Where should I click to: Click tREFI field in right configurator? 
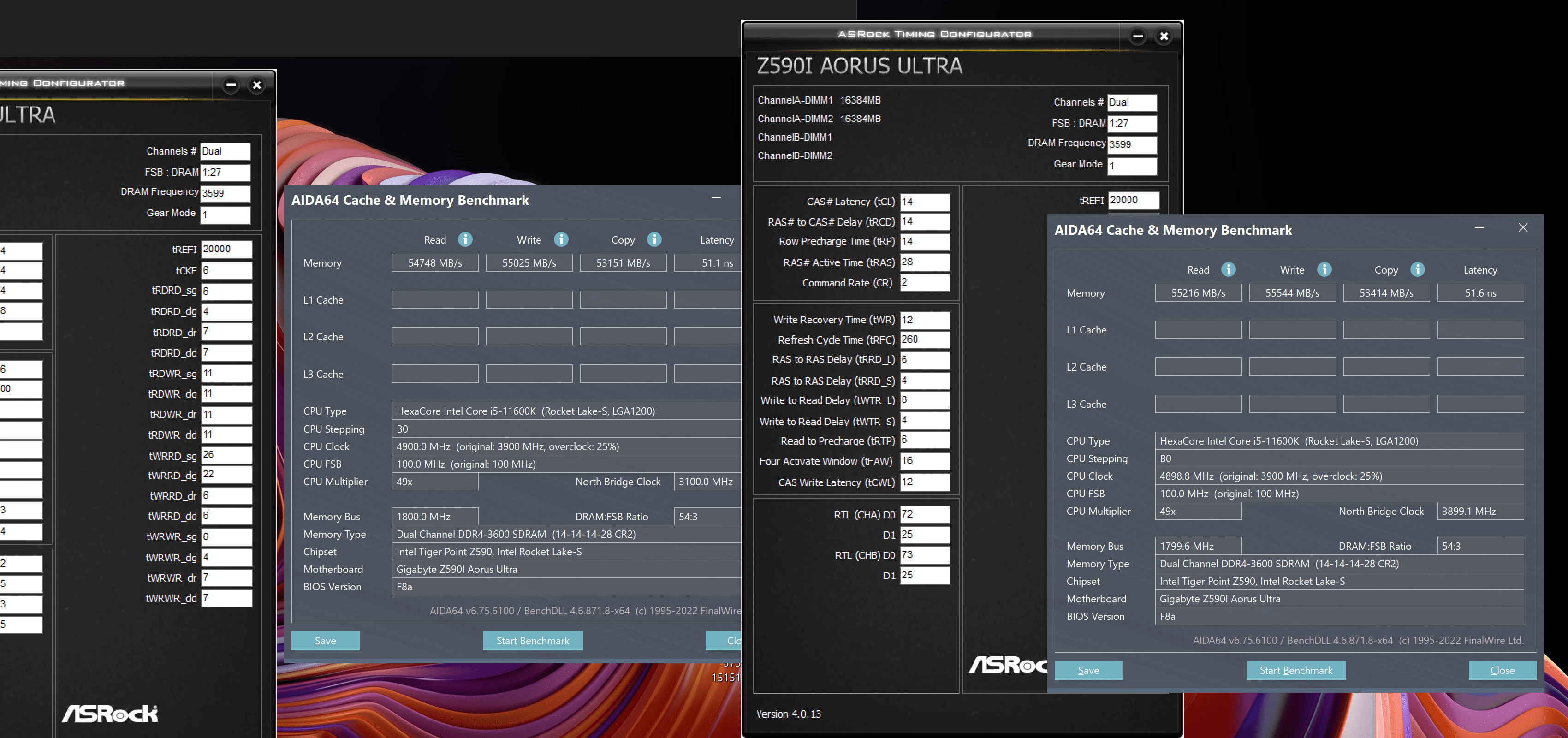(1133, 200)
